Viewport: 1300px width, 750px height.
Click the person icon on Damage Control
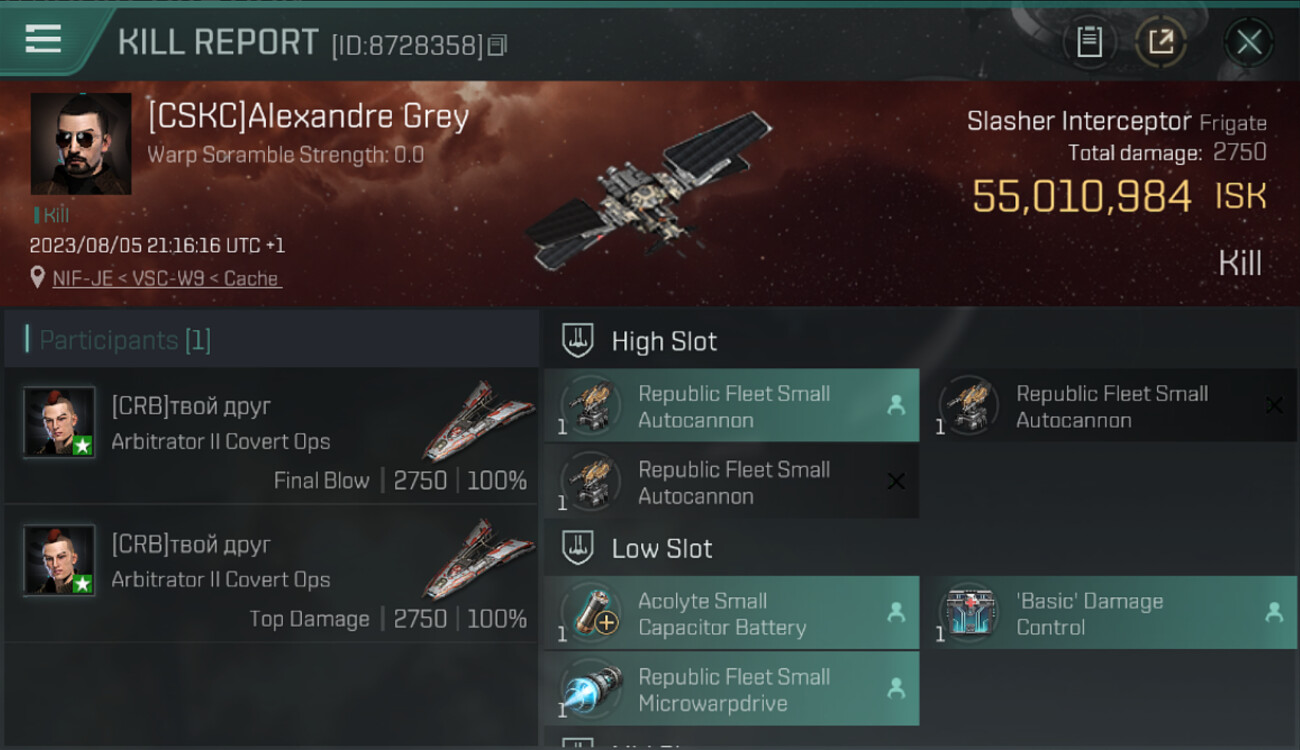(1274, 612)
